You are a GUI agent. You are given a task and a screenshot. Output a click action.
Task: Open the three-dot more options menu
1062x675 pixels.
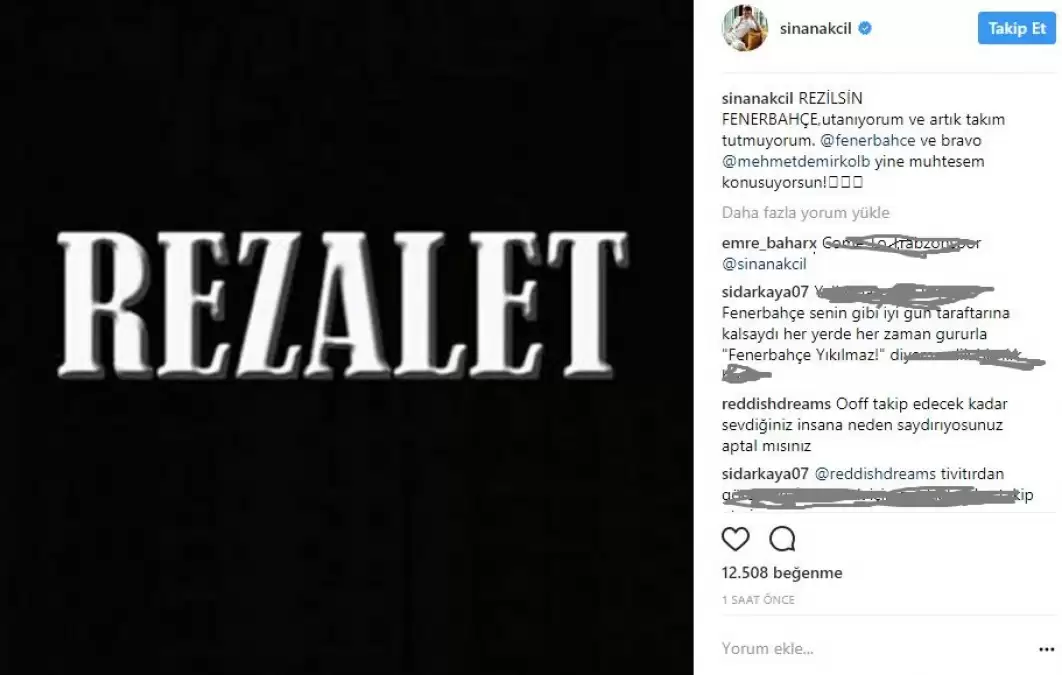point(1046,649)
